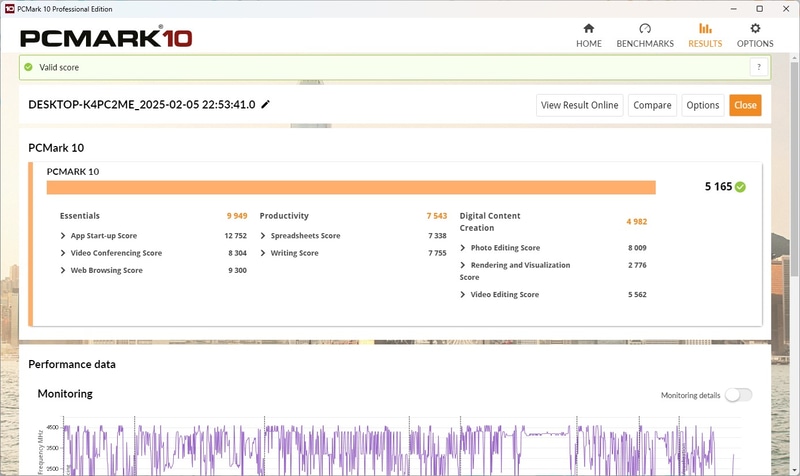The width and height of the screenshot is (800, 476).
Task: Click the pencil icon to rename result
Action: 265,105
